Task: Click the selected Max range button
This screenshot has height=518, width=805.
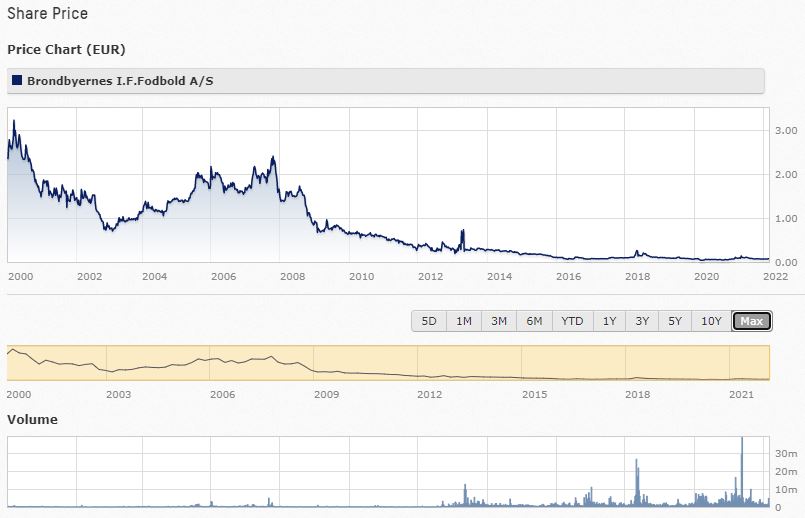Action: click(751, 321)
